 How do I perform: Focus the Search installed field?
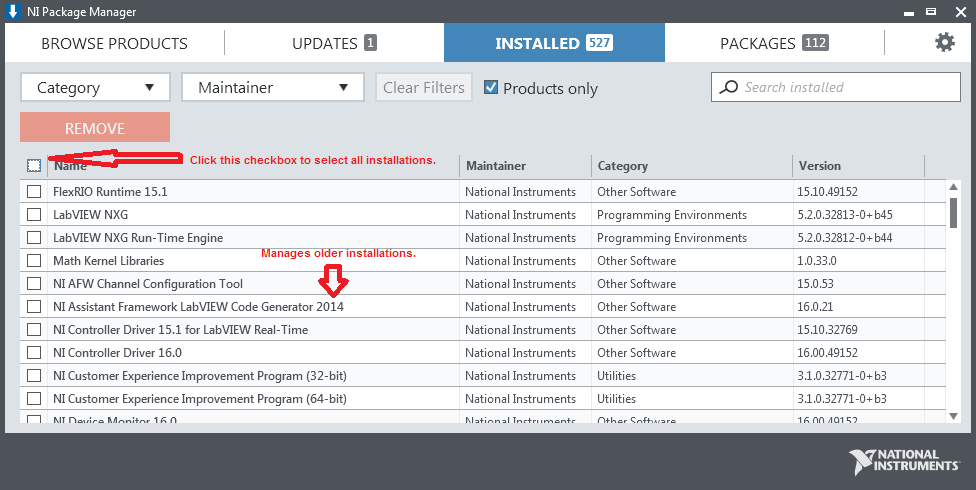coord(835,87)
